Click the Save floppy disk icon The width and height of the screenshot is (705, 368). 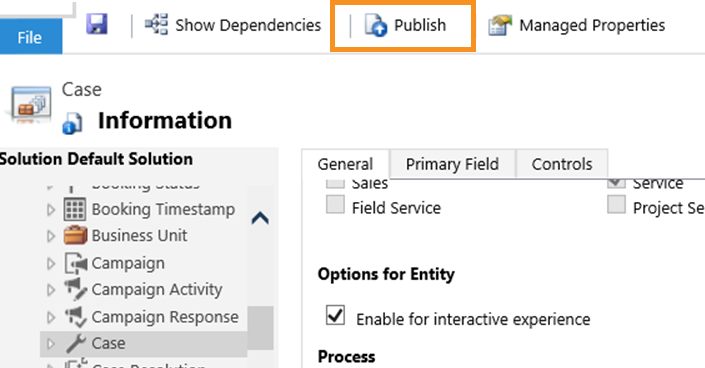(x=97, y=24)
